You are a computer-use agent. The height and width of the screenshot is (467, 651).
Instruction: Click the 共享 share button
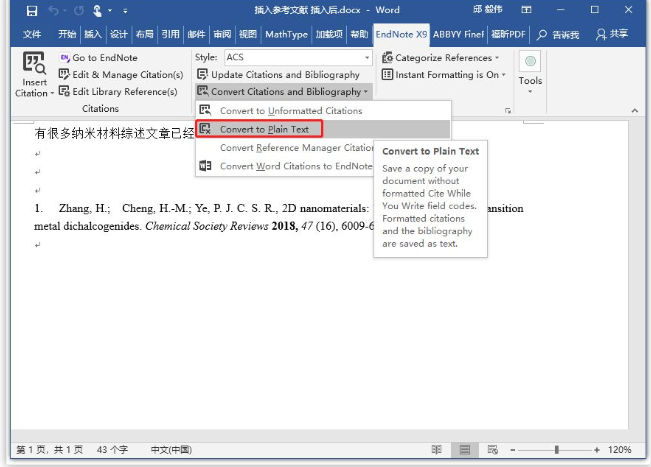pyautogui.click(x=612, y=34)
